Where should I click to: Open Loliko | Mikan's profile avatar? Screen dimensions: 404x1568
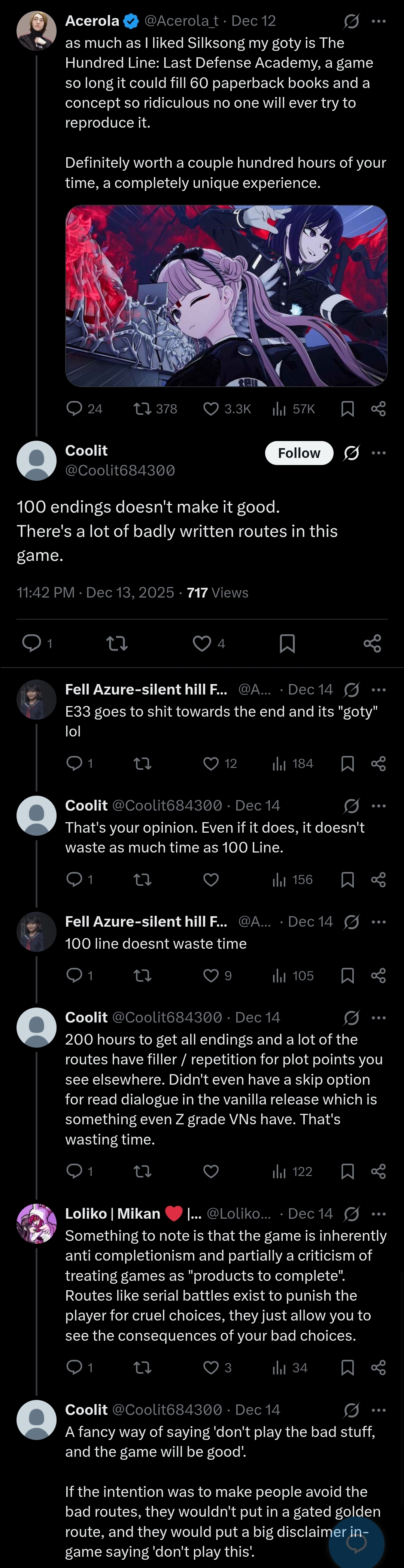37,1223
